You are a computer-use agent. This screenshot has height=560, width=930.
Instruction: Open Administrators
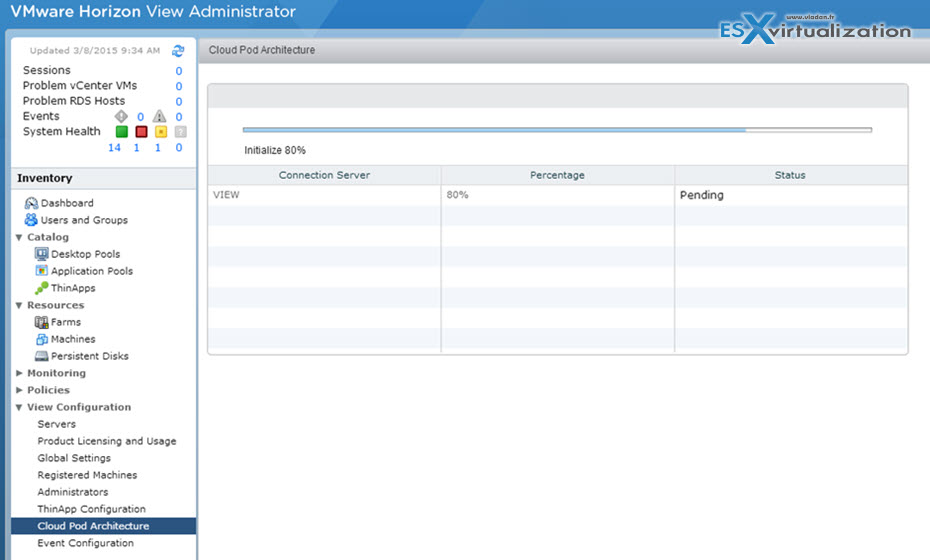[x=73, y=492]
